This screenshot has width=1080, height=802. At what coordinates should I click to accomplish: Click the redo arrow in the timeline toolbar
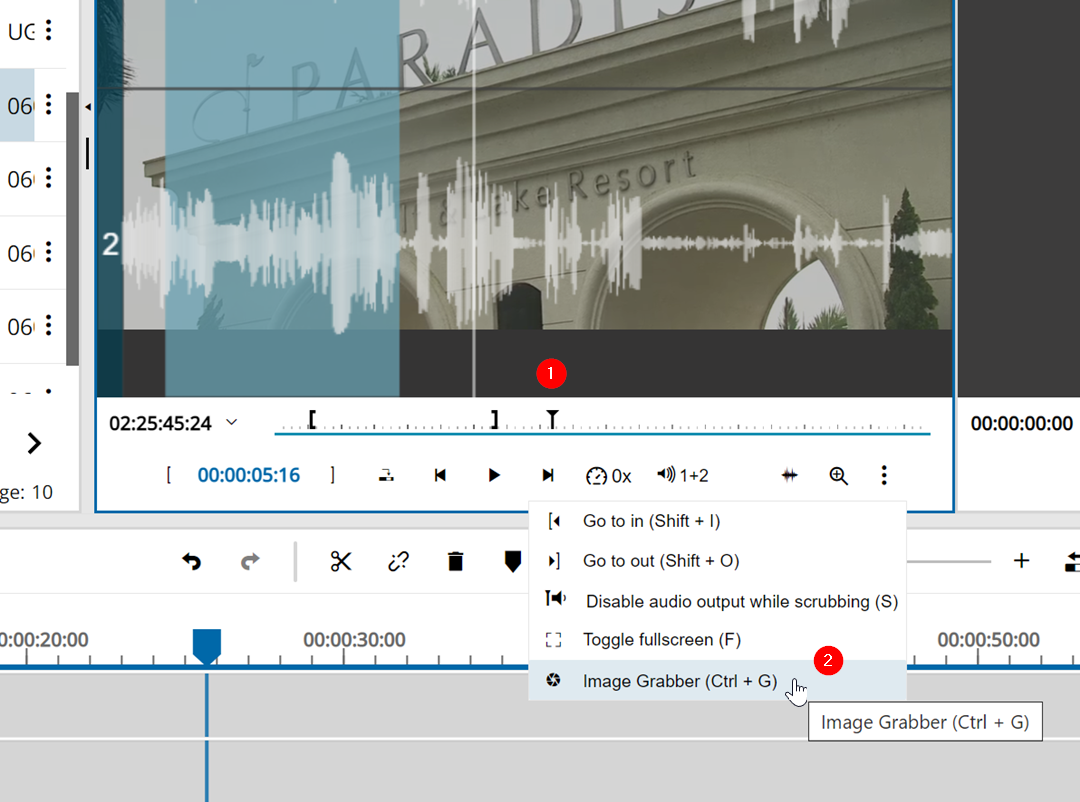(250, 561)
